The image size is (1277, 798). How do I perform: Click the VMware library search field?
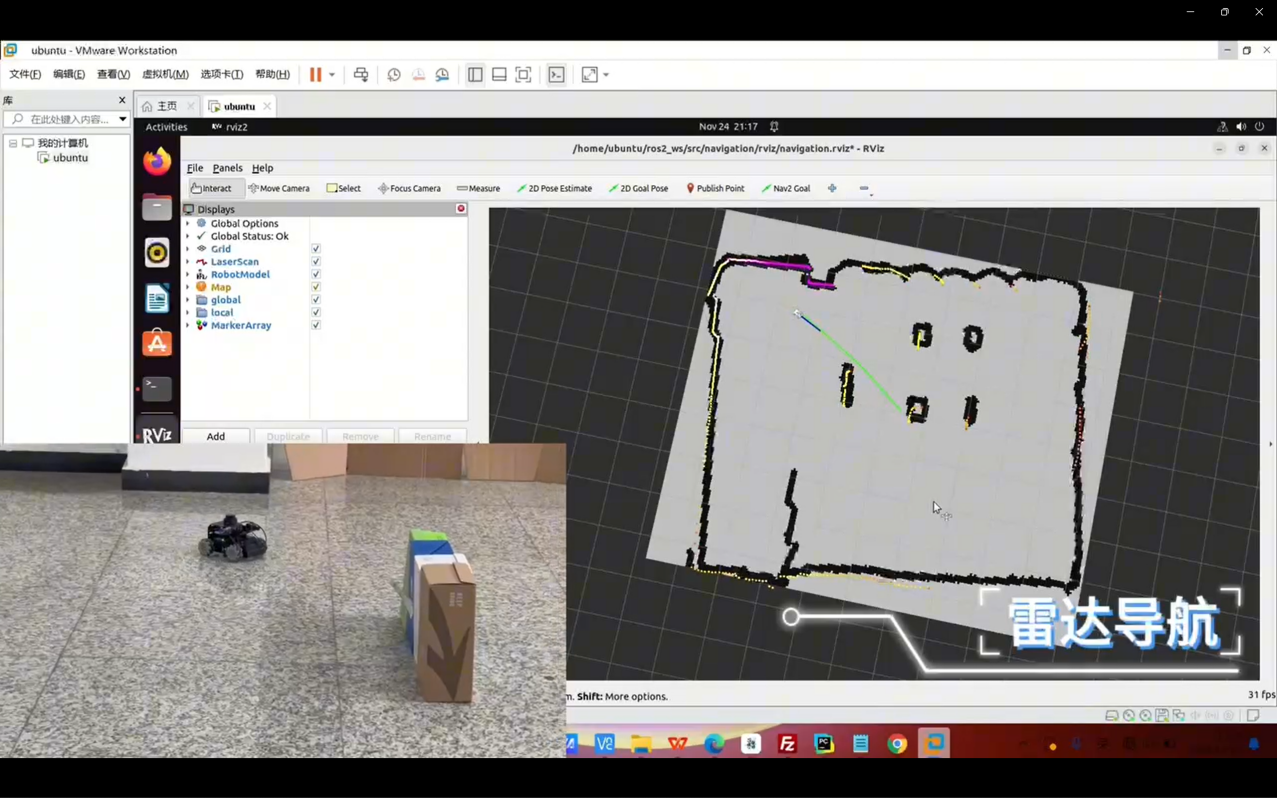point(68,119)
